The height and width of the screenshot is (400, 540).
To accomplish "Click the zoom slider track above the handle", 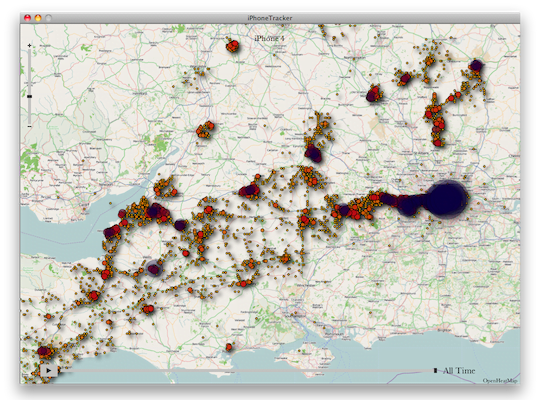I will pos(29,71).
